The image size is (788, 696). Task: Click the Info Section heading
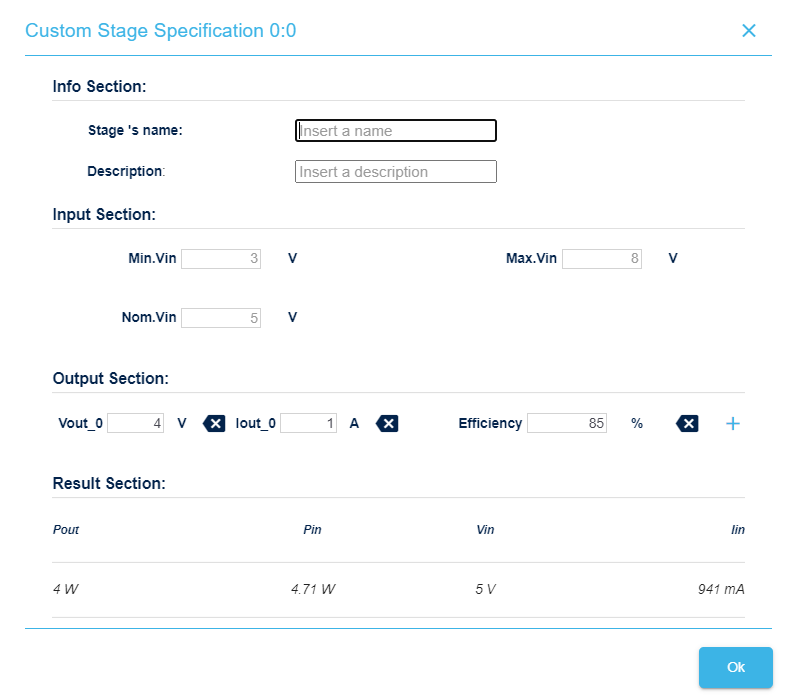point(100,86)
